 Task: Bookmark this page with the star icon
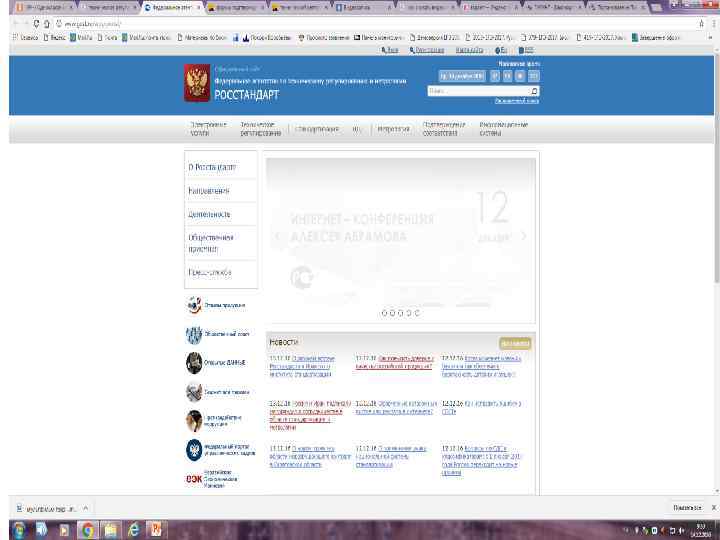702,23
